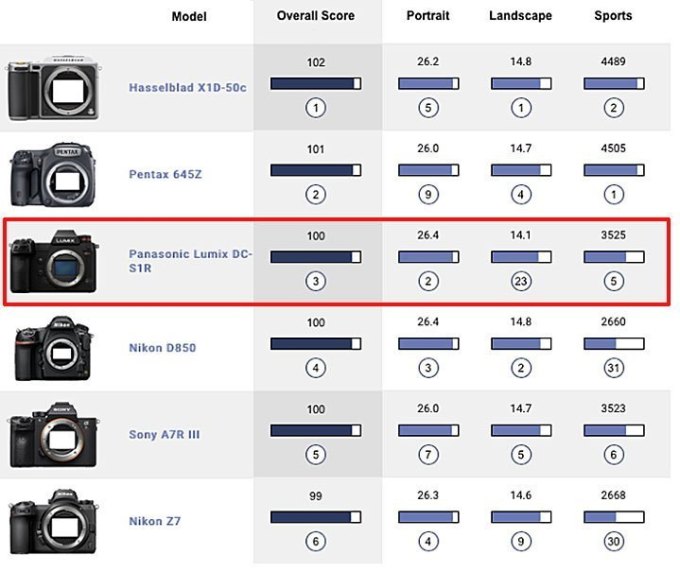Sort by the Sports column header
The image size is (680, 572).
(613, 16)
